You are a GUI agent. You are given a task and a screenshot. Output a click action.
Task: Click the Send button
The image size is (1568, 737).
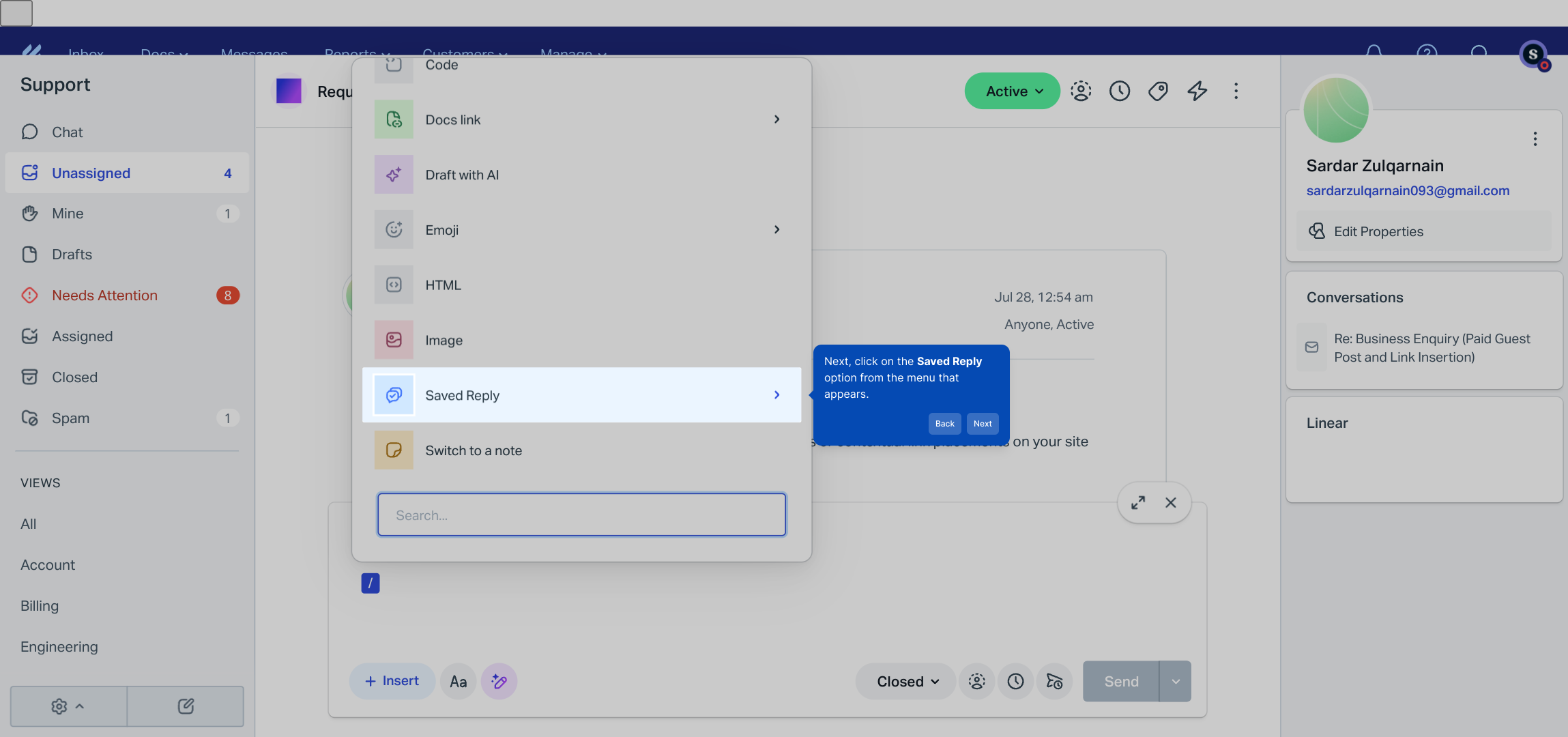point(1121,681)
